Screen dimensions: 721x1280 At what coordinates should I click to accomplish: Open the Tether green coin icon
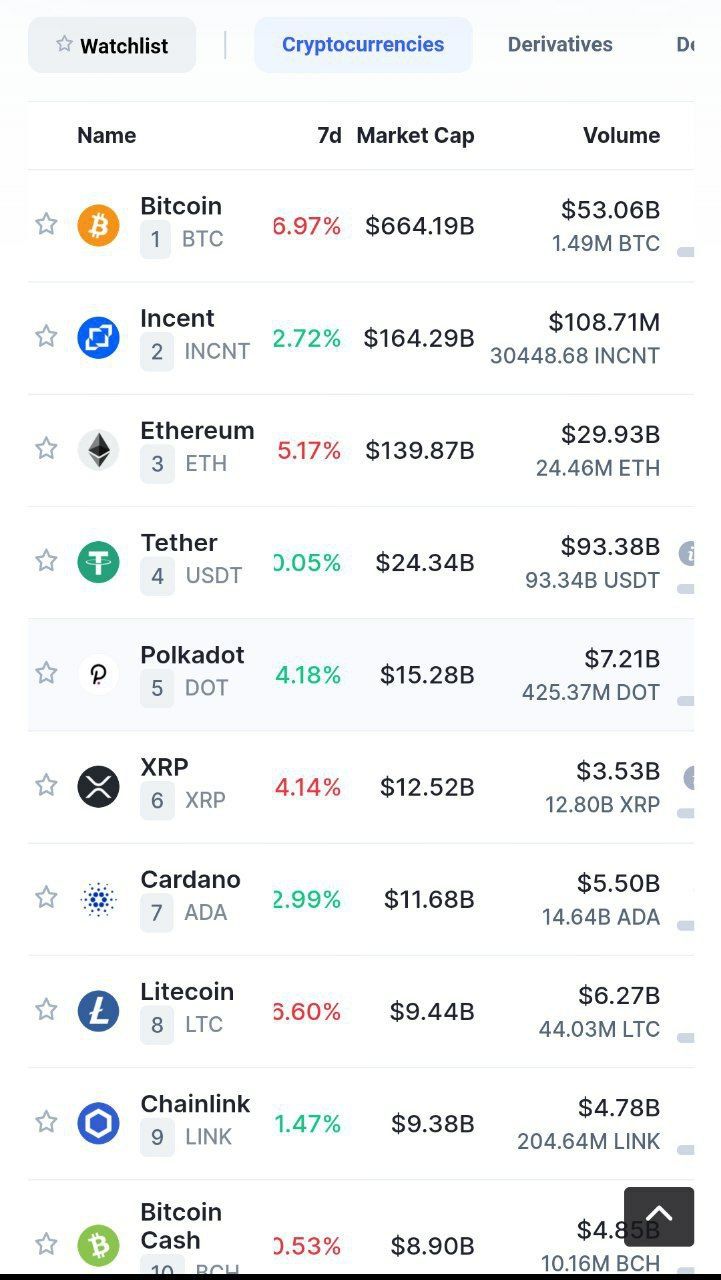pos(98,562)
